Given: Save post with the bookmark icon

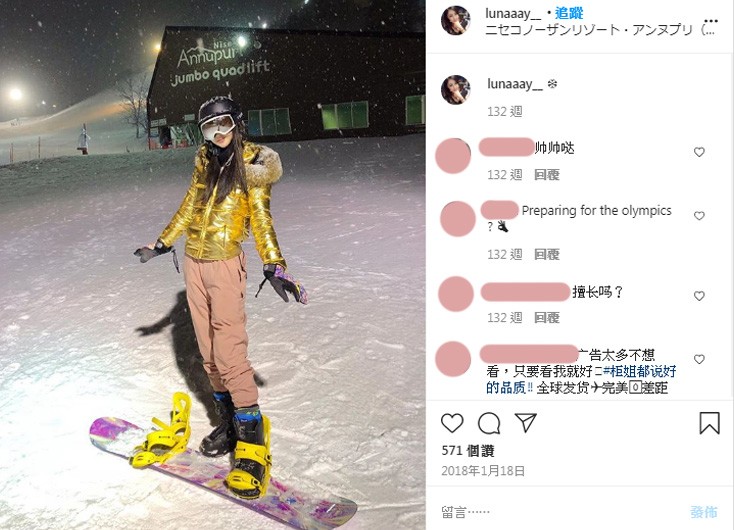Looking at the screenshot, I should pyautogui.click(x=709, y=423).
